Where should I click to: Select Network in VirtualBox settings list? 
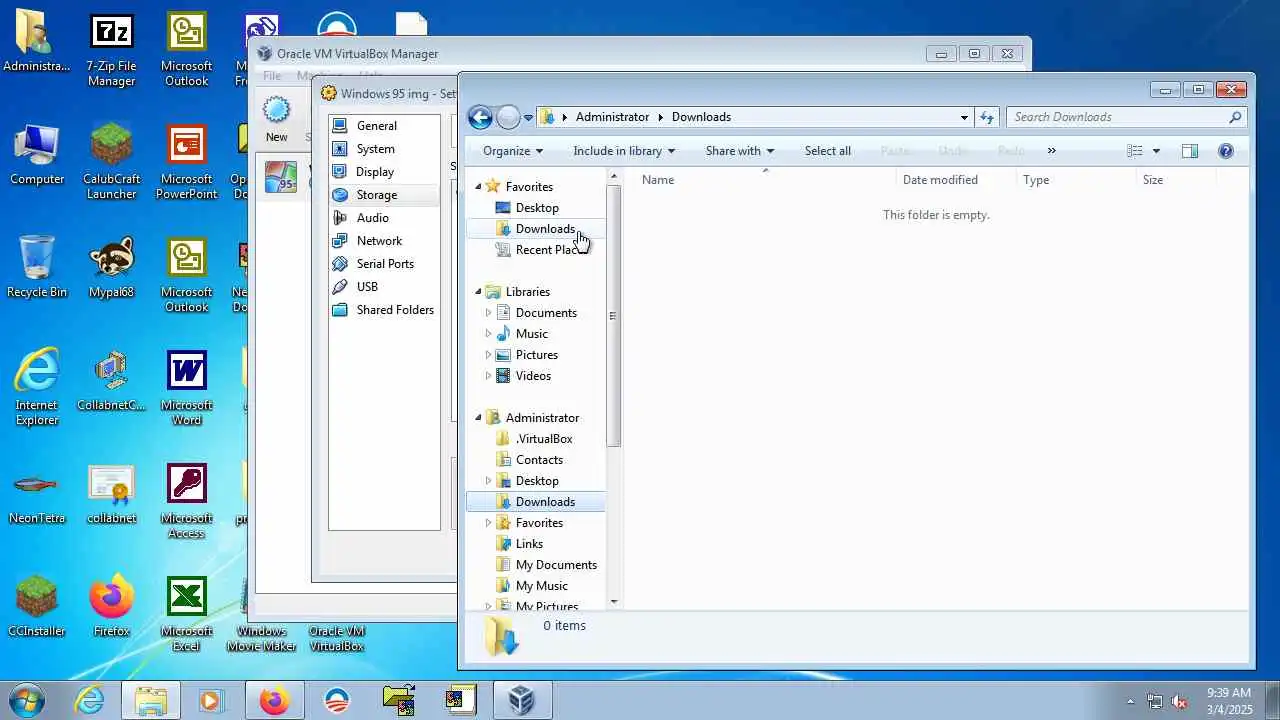coord(384,241)
